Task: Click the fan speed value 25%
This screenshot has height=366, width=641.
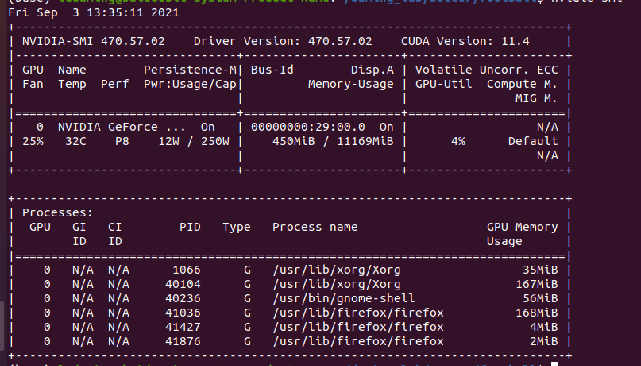Action: coord(33,141)
